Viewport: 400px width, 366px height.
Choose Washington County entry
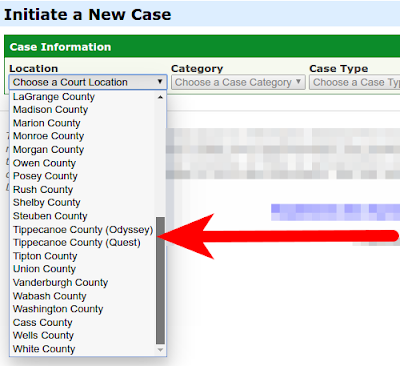click(x=83, y=309)
